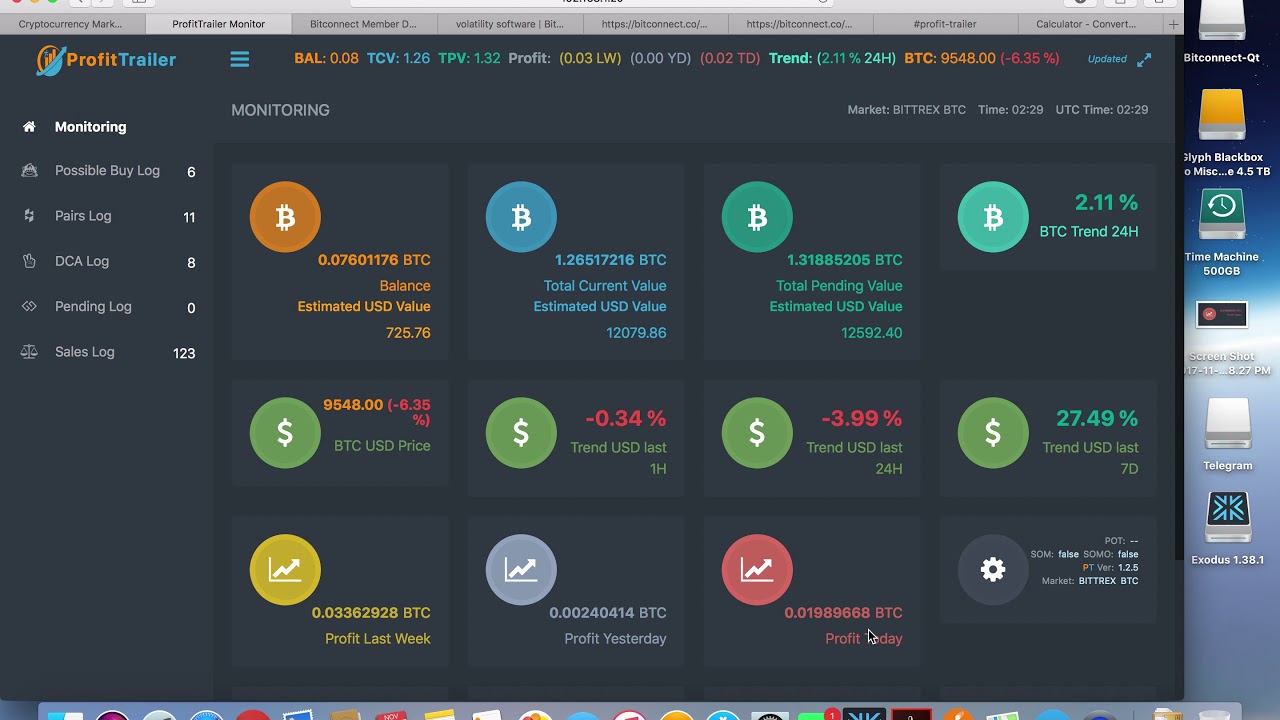
Task: Click the UTC Time: 02:29 text
Action: pos(1101,110)
